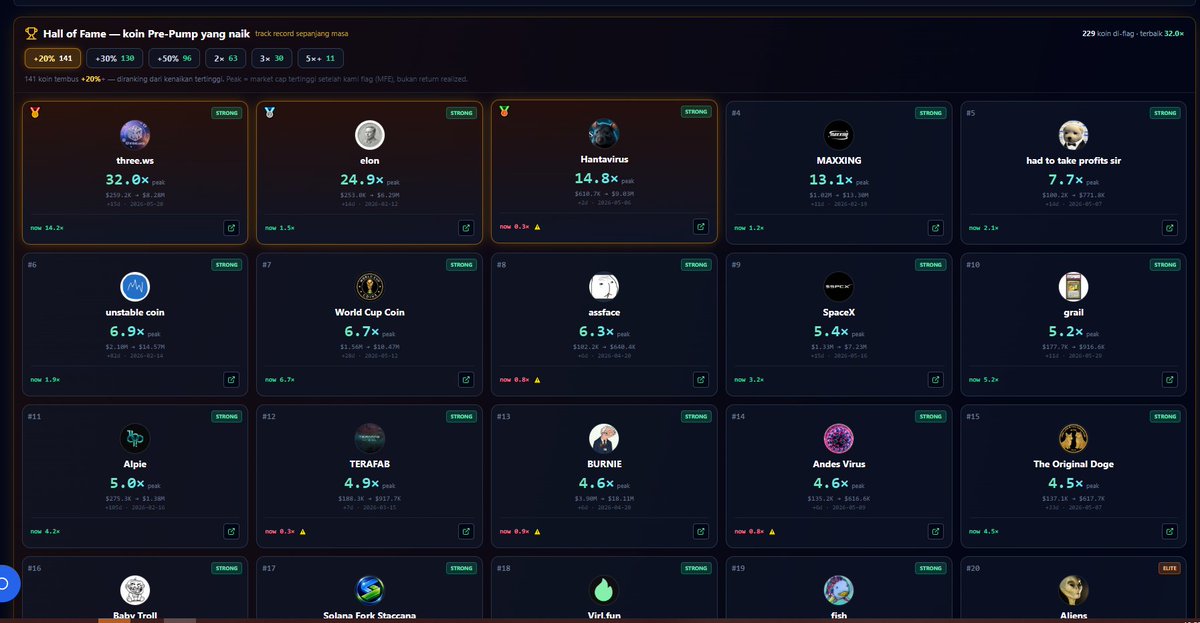Open external link on three.ws card

point(231,227)
